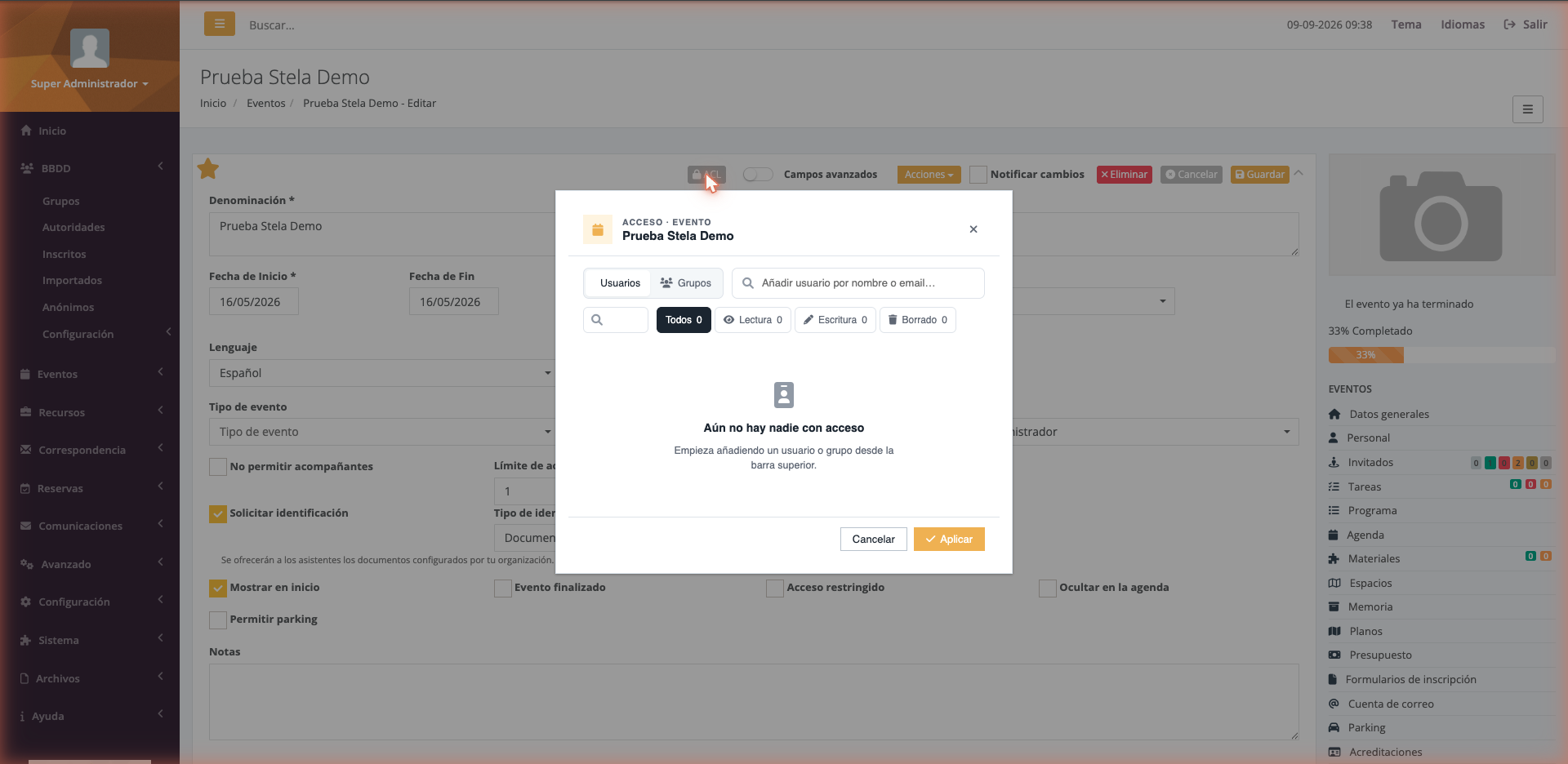Screen dimensions: 1568x764
Task: Click the favorite star icon
Action: pos(208,169)
